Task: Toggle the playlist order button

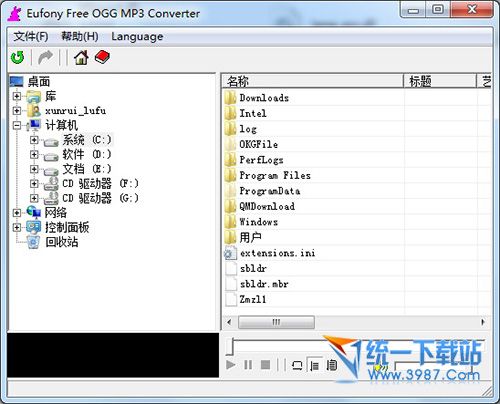Action: [314, 365]
